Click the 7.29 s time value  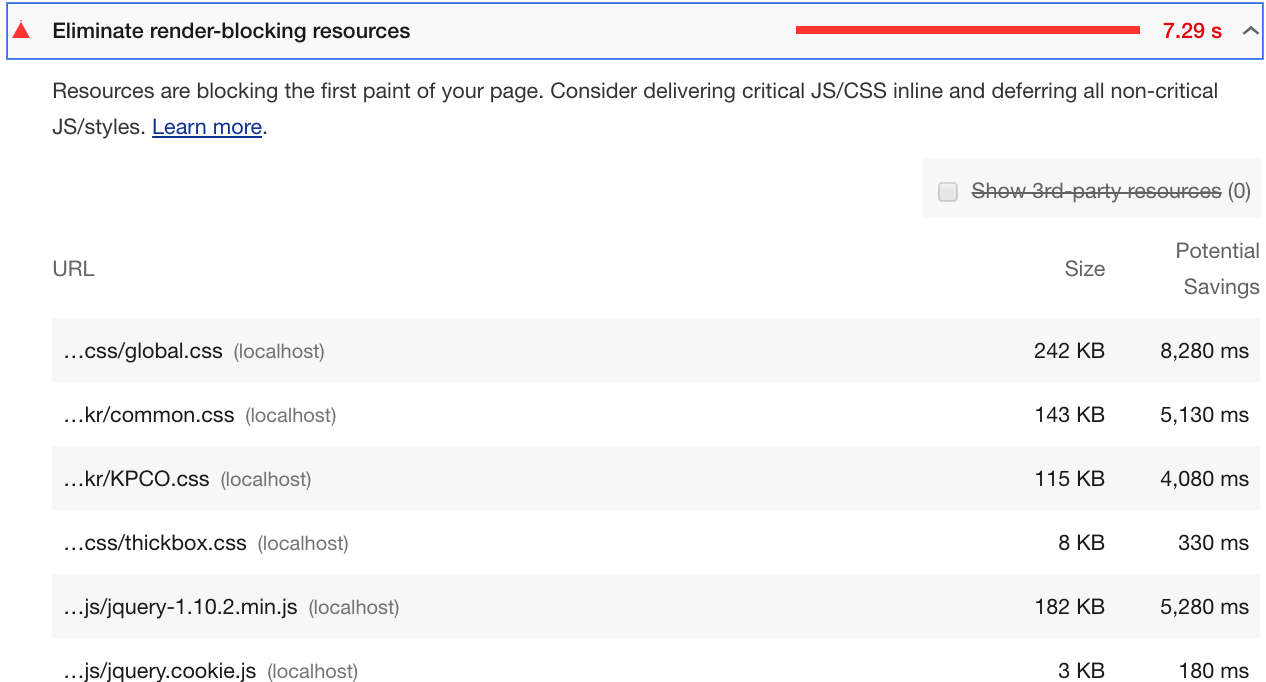pos(1192,31)
